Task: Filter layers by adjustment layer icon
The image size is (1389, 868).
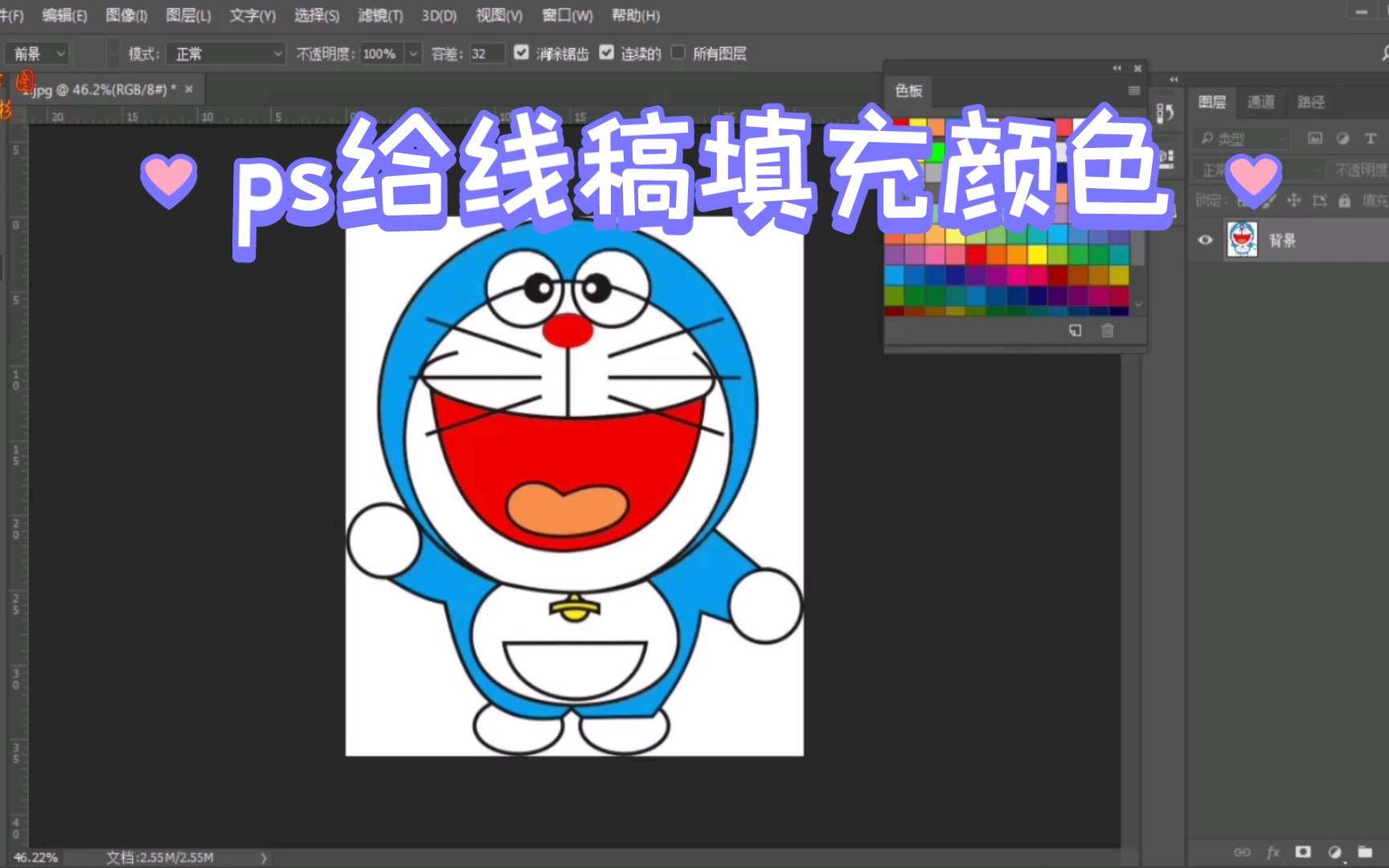Action: (1342, 138)
